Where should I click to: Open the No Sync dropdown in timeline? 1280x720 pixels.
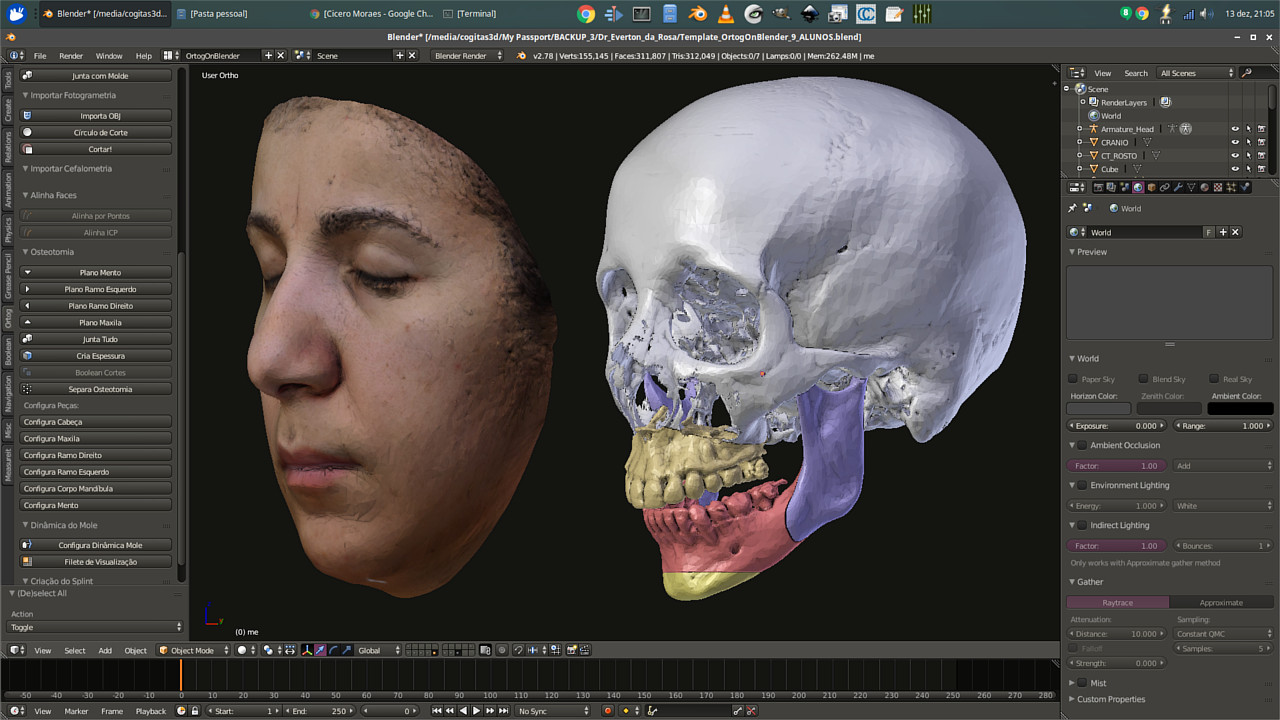click(552, 711)
